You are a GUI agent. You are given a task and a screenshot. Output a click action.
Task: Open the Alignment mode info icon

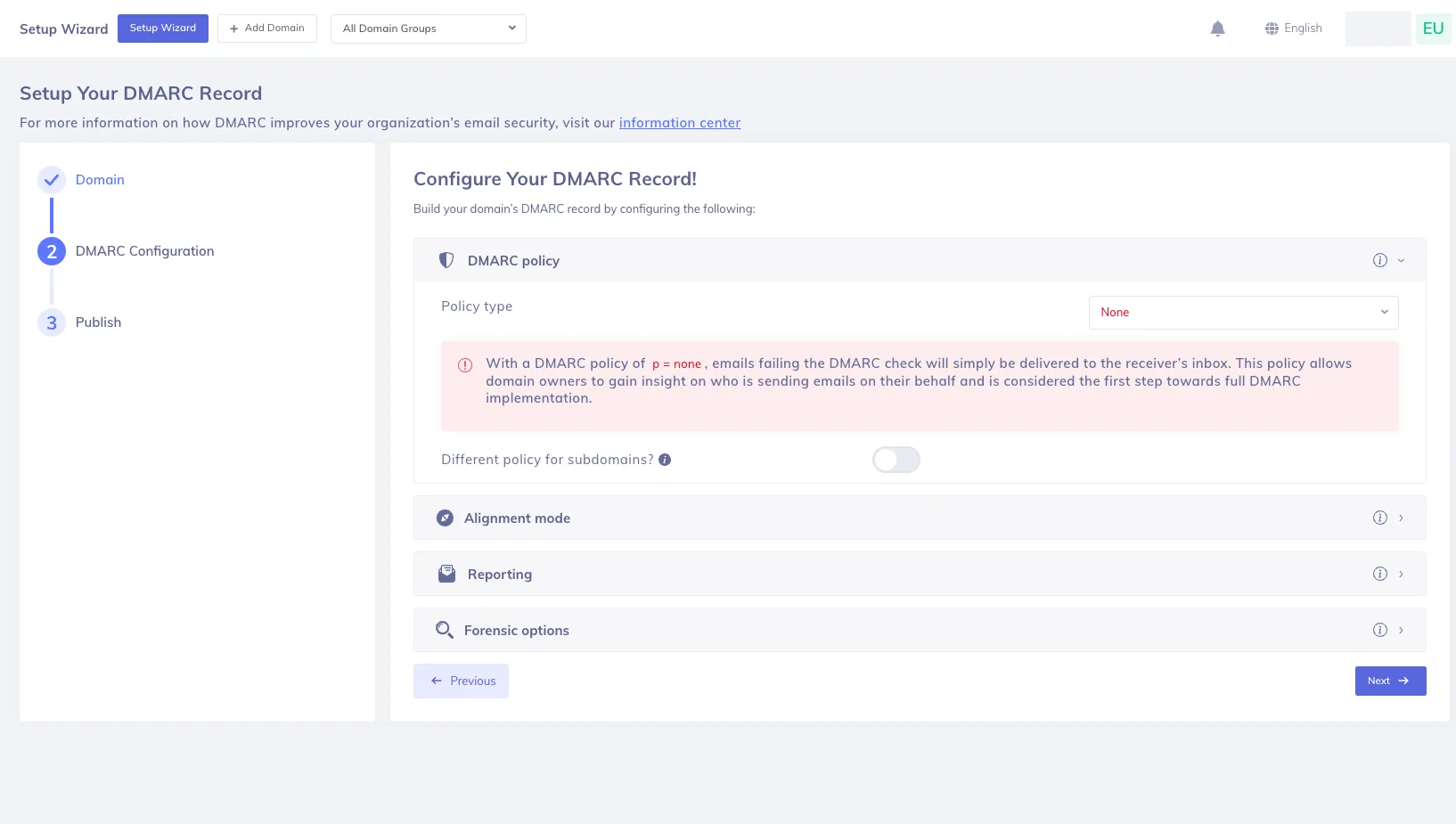point(1379,518)
